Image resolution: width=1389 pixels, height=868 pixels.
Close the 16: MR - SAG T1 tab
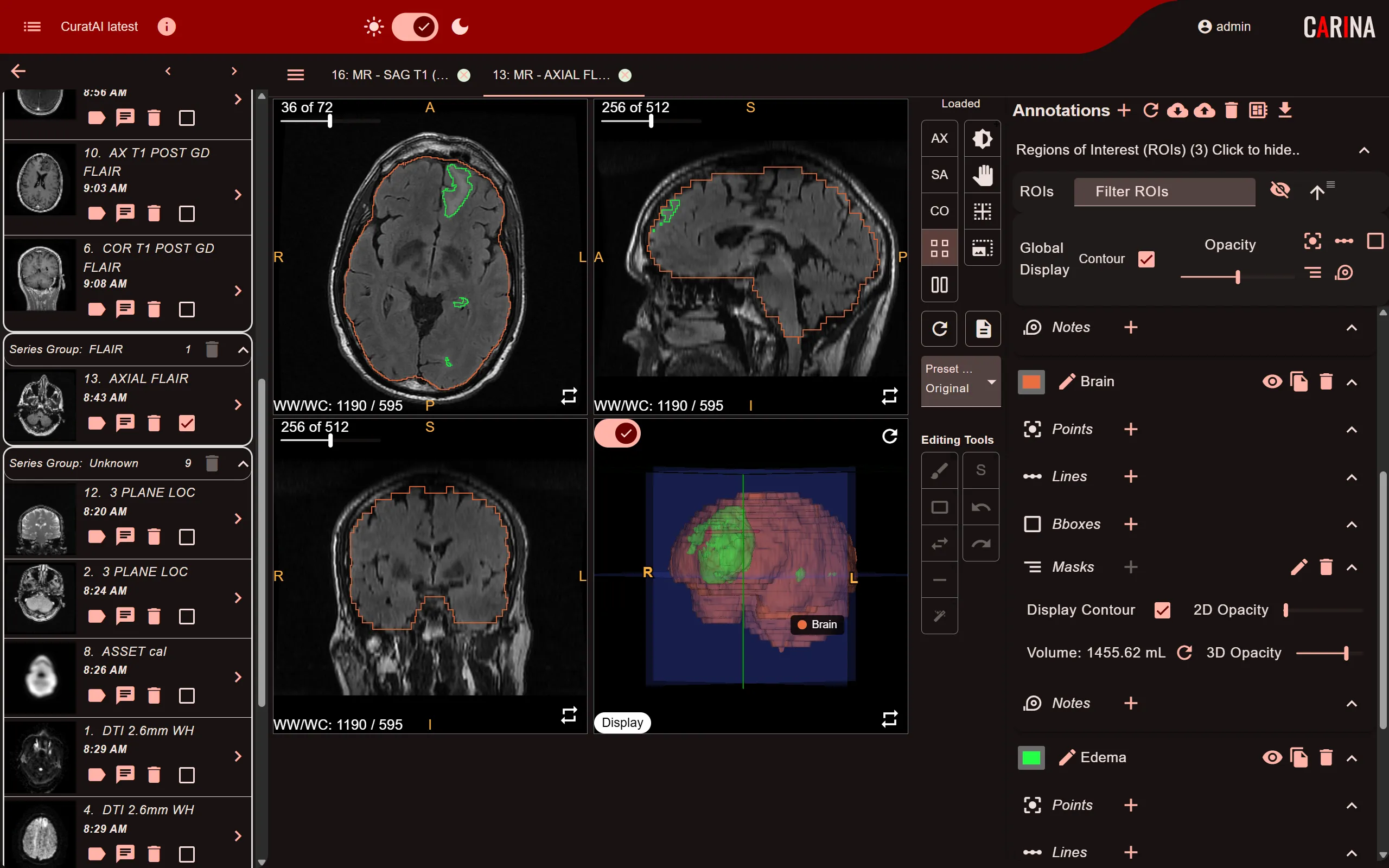coord(464,75)
